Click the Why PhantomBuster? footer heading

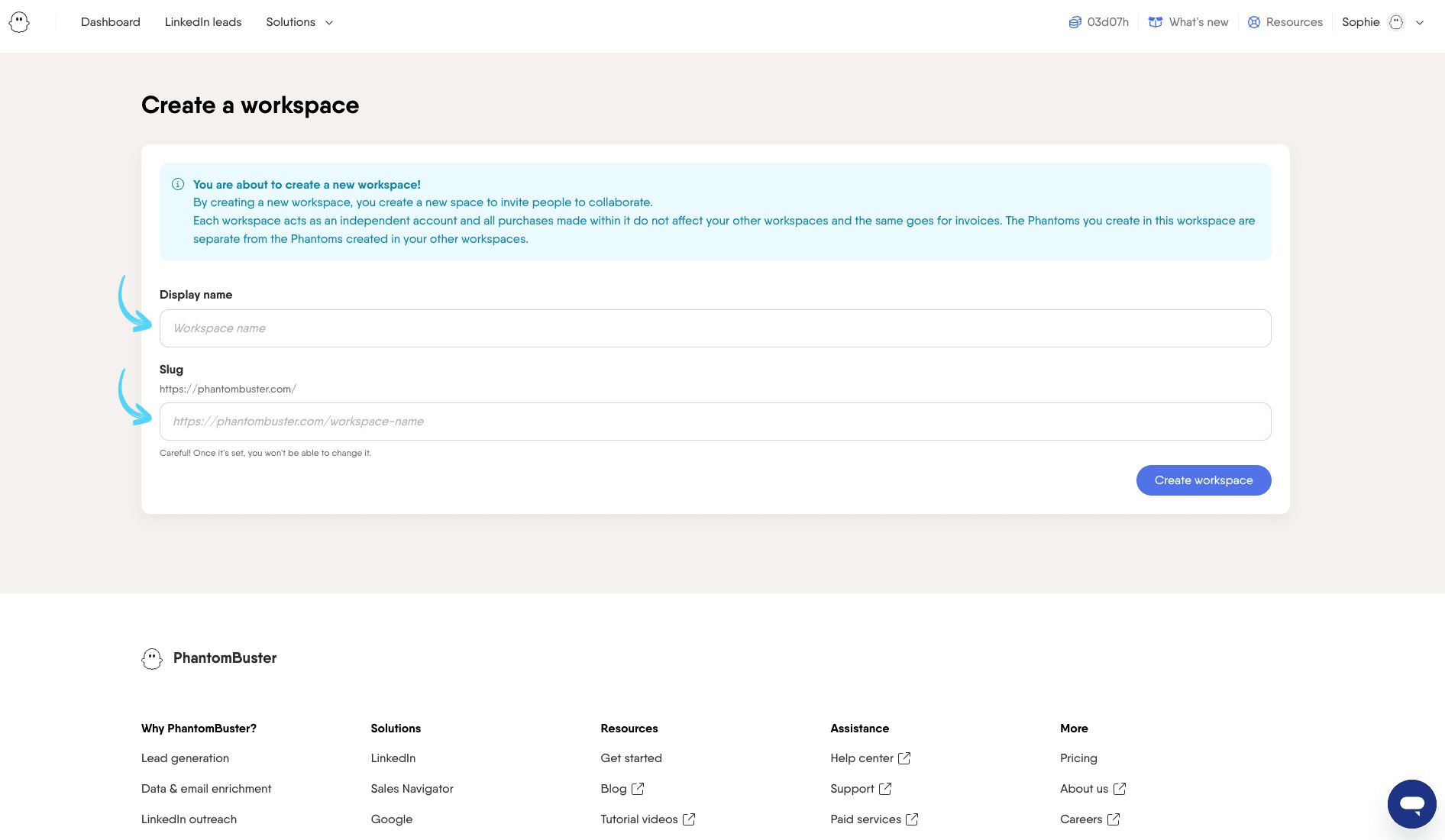click(199, 729)
